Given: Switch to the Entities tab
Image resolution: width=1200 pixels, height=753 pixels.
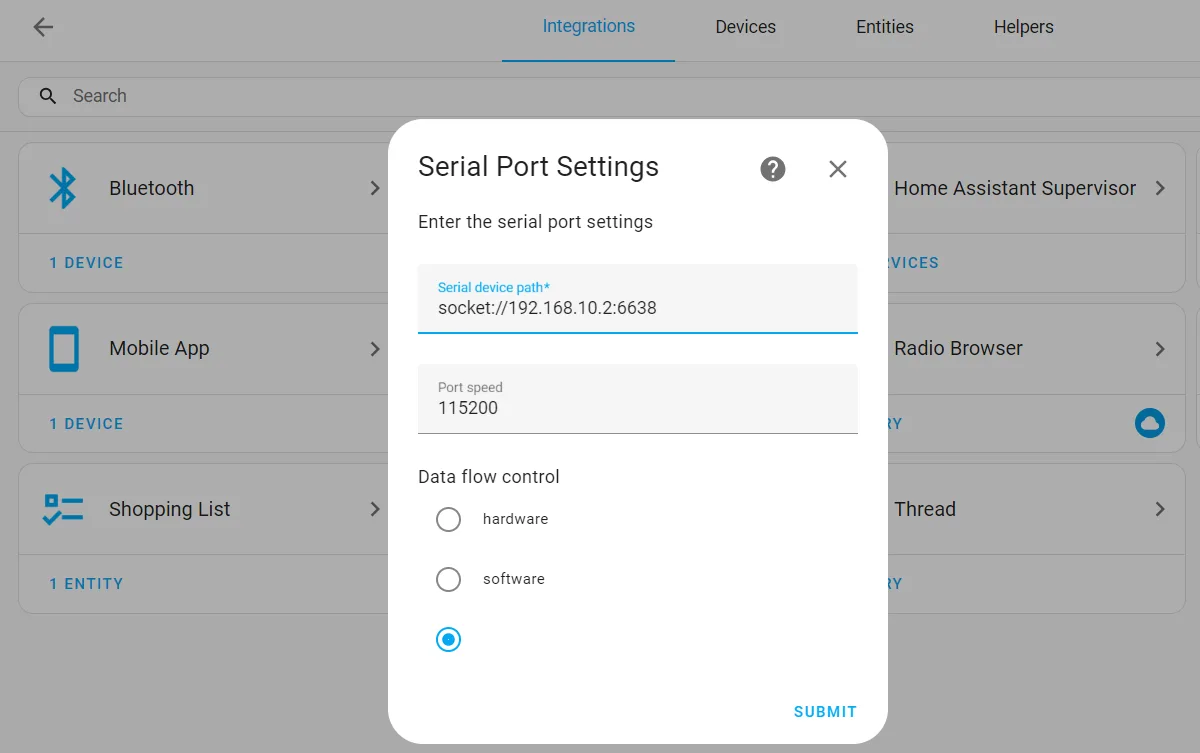Looking at the screenshot, I should [x=884, y=27].
